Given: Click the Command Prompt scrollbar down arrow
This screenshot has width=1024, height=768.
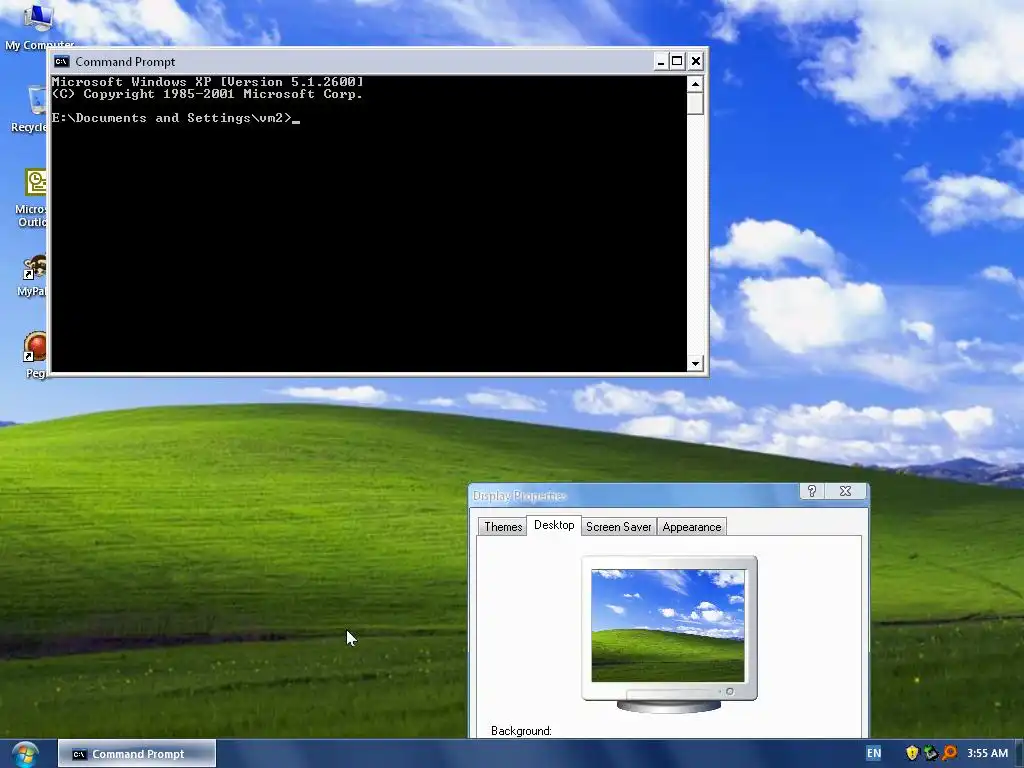Looking at the screenshot, I should click(x=695, y=364).
